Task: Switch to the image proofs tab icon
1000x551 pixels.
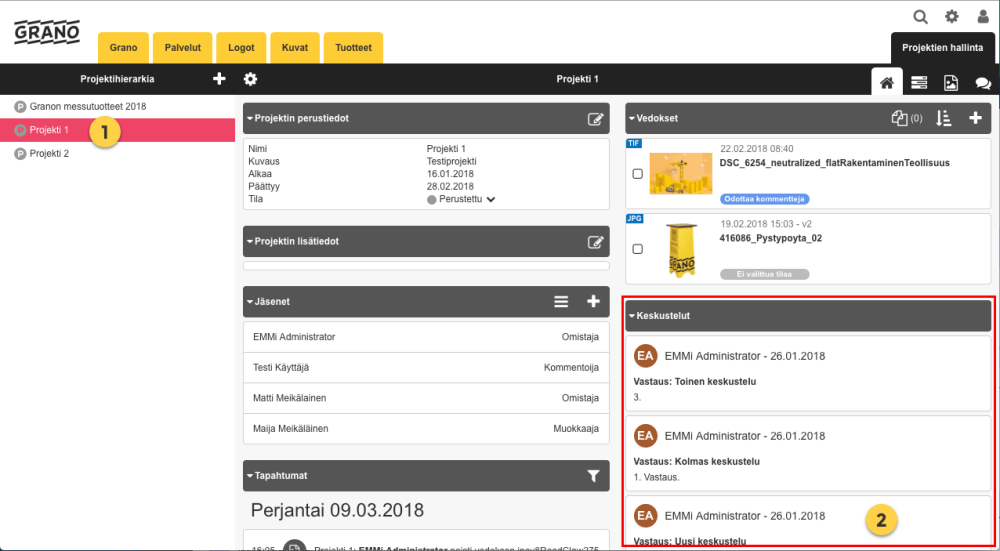Action: click(951, 82)
